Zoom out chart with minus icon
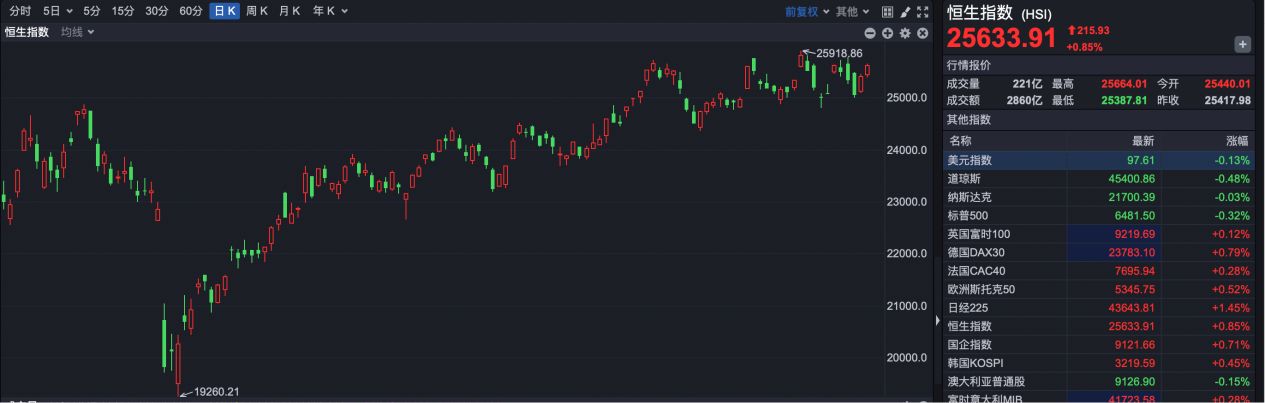Viewport: 1265px width, 403px height. pyautogui.click(x=870, y=33)
